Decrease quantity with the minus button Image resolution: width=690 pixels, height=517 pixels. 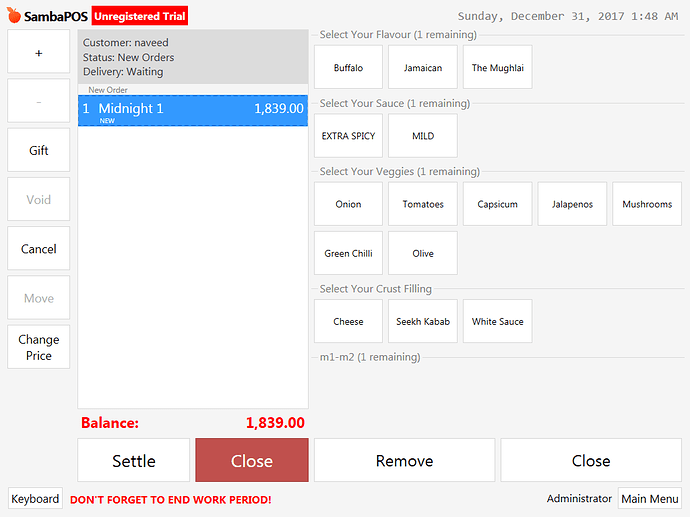coord(39,101)
